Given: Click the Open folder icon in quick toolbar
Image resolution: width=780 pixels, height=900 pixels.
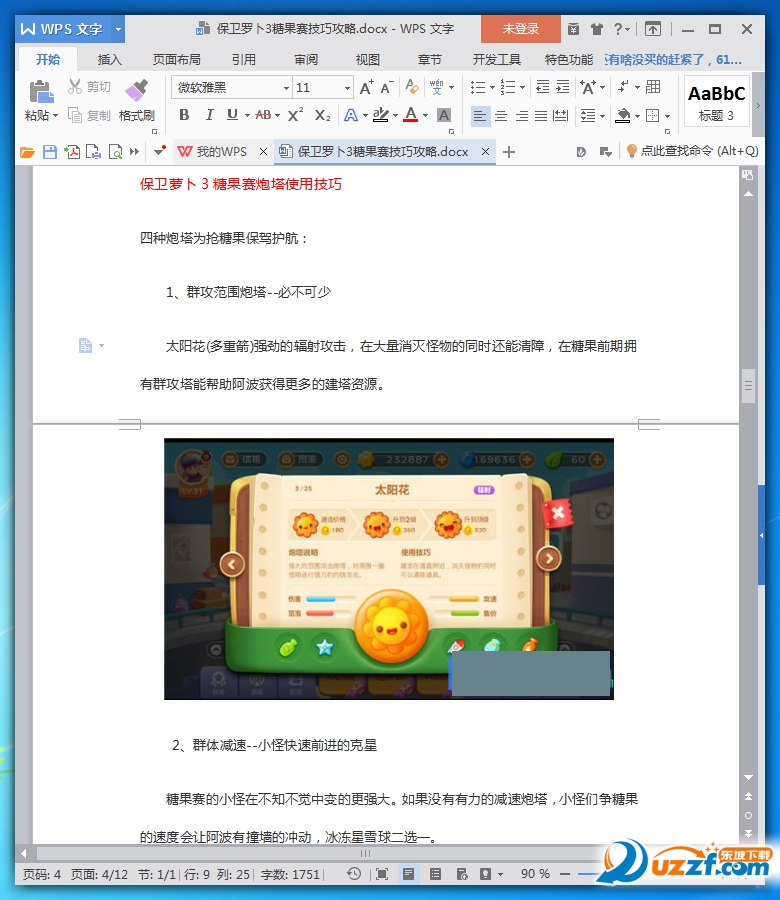Looking at the screenshot, I should [x=27, y=152].
